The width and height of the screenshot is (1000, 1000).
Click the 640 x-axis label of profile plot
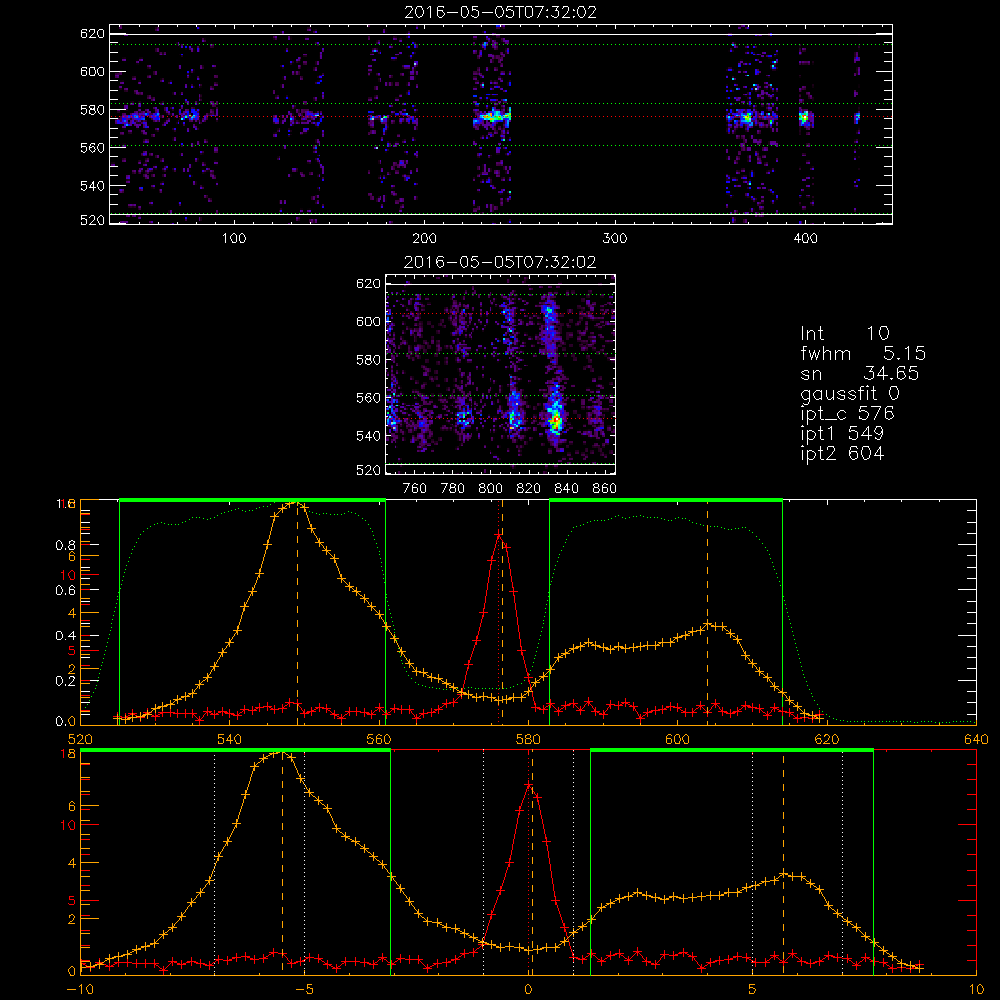[976, 740]
